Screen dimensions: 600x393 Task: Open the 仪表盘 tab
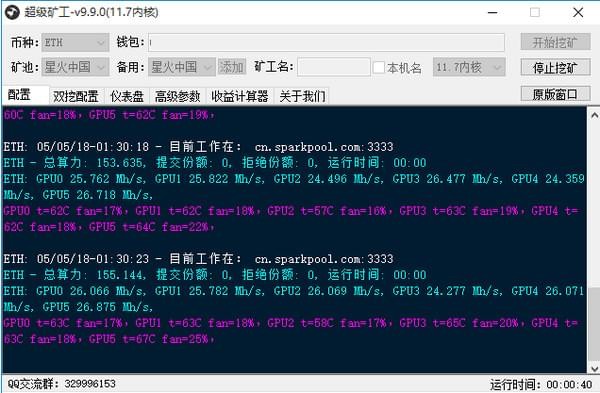click(127, 96)
